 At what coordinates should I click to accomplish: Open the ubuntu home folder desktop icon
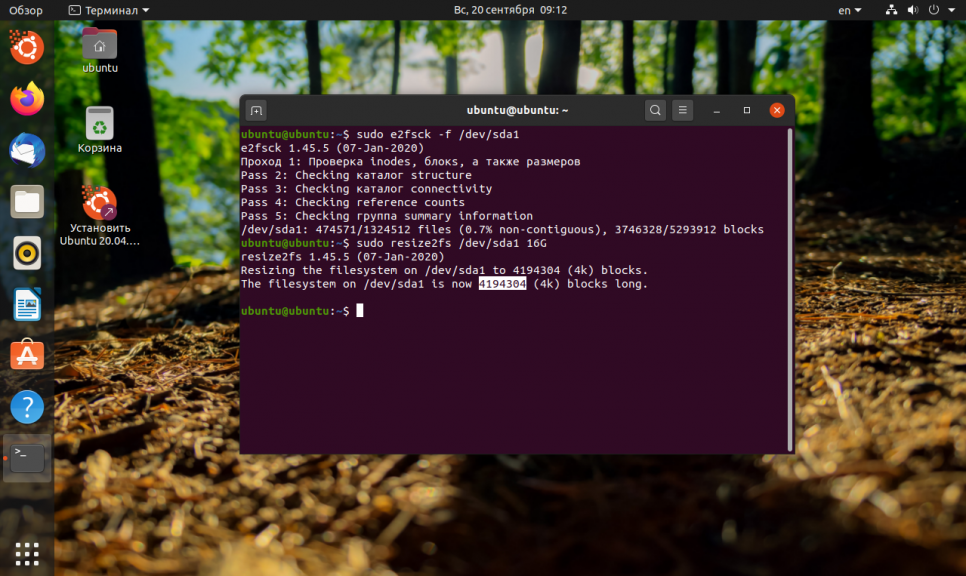(x=99, y=51)
